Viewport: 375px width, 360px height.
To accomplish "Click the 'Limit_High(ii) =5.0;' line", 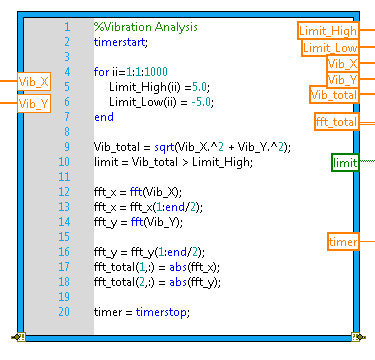I will point(159,87).
